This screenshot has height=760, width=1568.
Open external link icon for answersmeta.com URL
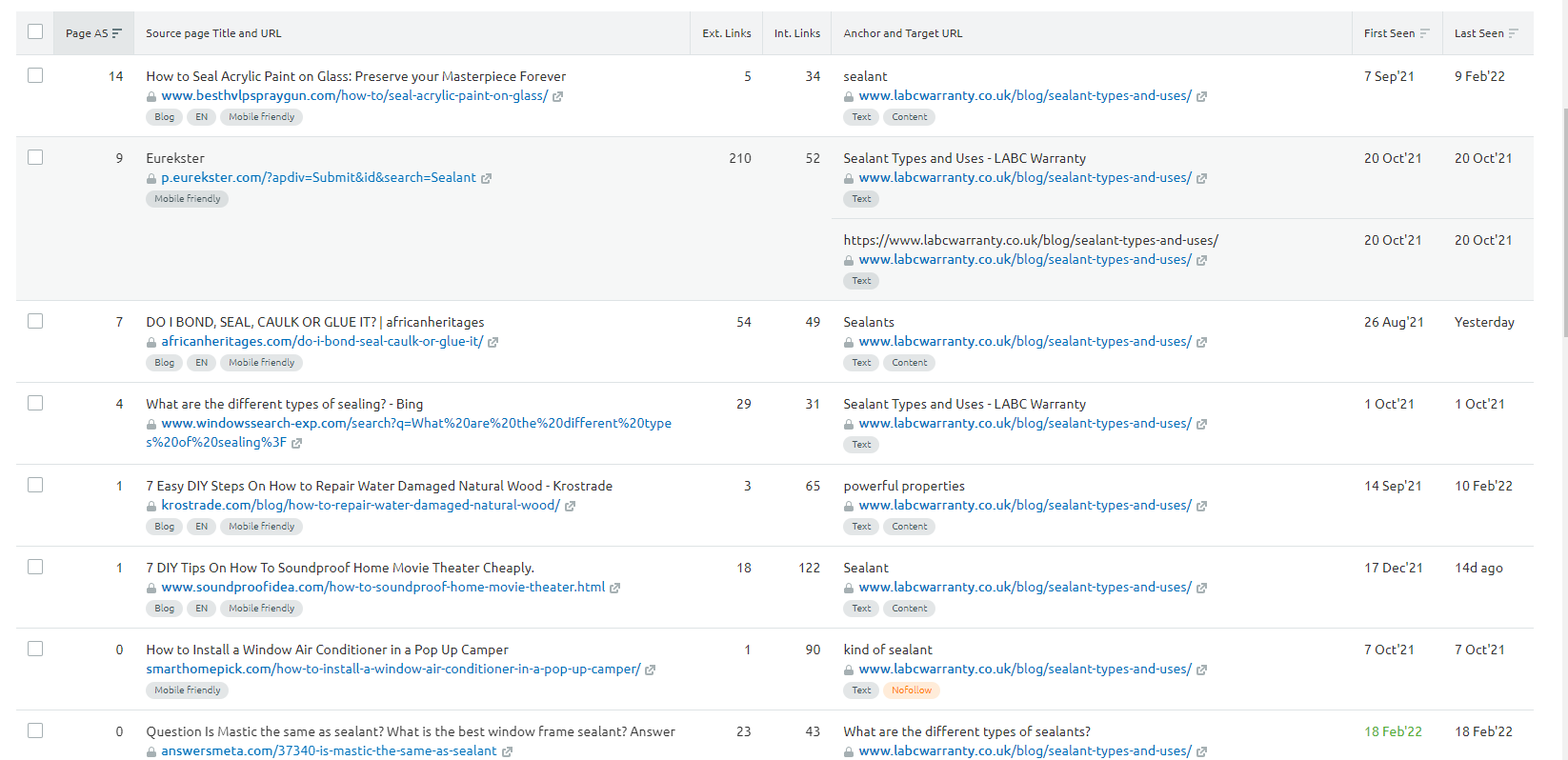coord(507,751)
